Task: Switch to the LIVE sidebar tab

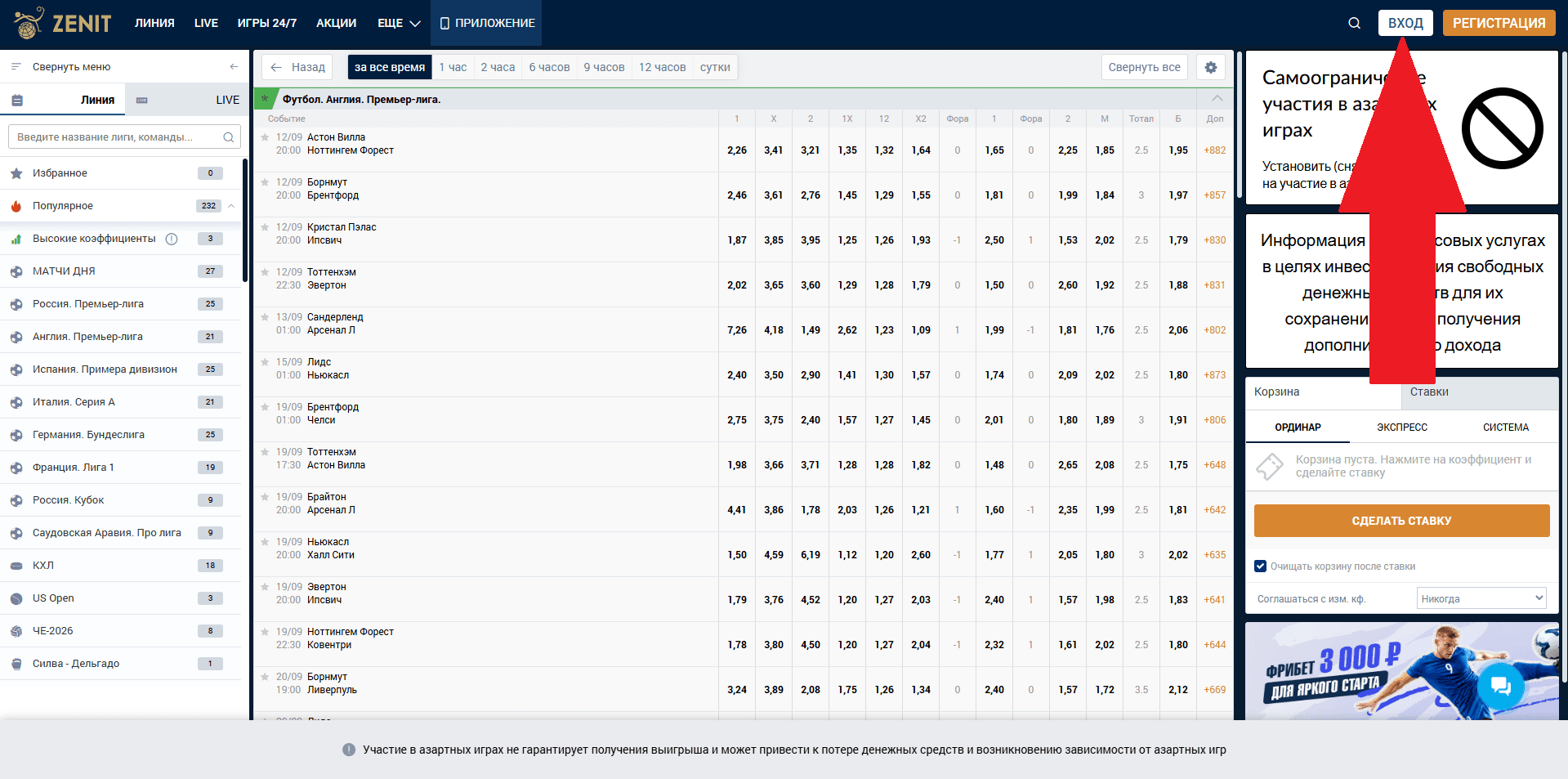Action: coord(187,100)
